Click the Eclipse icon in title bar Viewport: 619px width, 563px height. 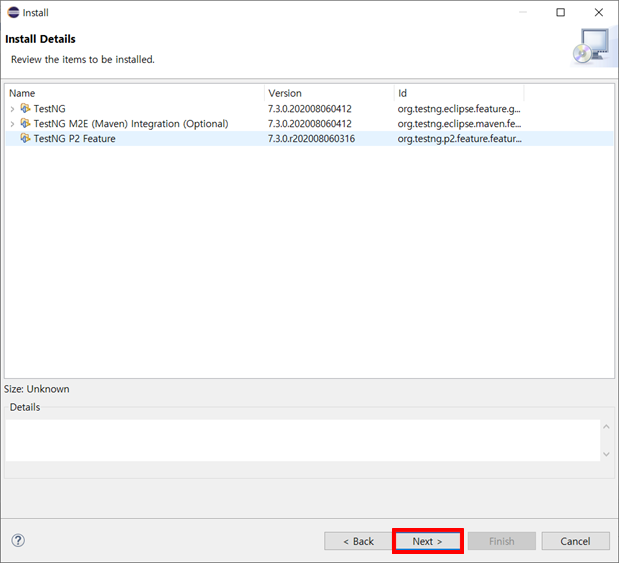coord(13,12)
